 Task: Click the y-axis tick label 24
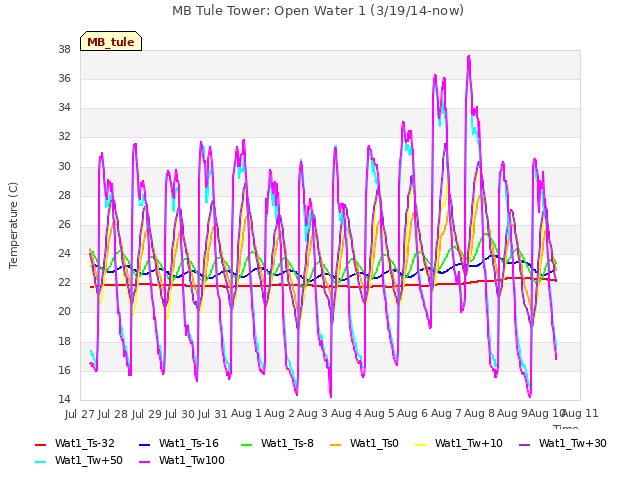64,254
